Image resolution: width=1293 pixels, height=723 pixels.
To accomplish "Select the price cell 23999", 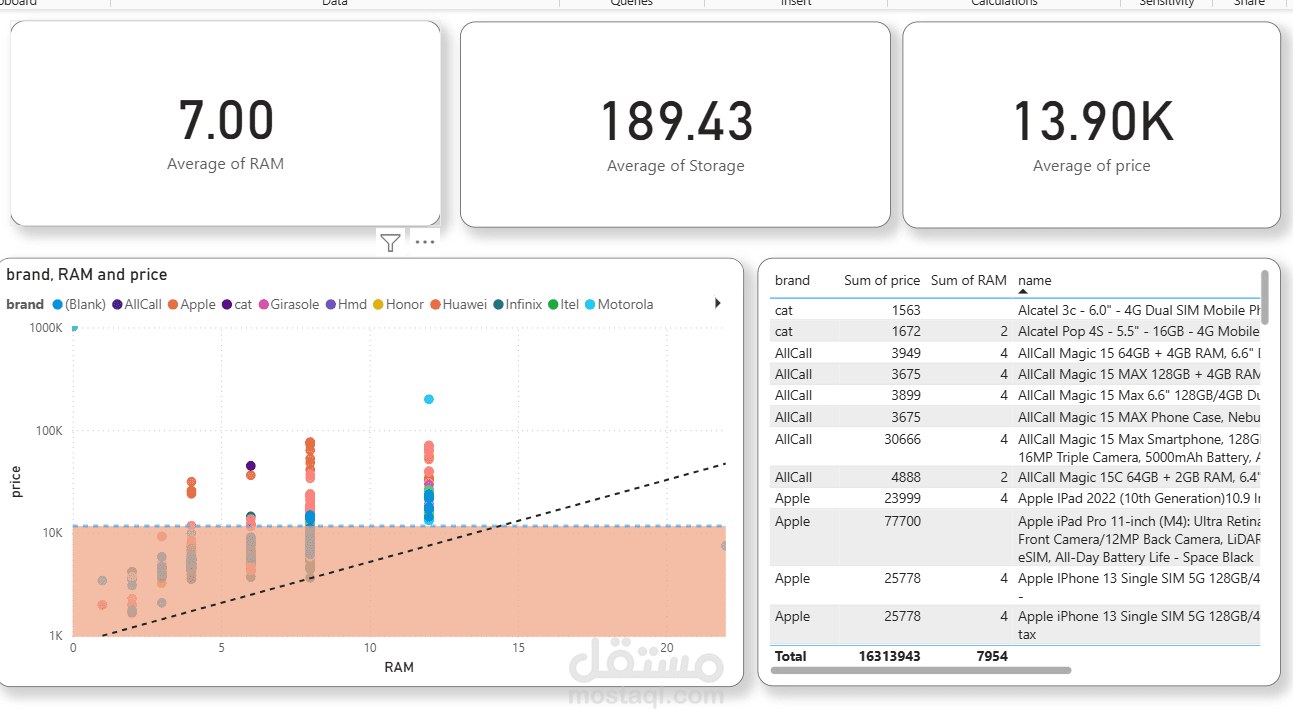I will pyautogui.click(x=901, y=498).
